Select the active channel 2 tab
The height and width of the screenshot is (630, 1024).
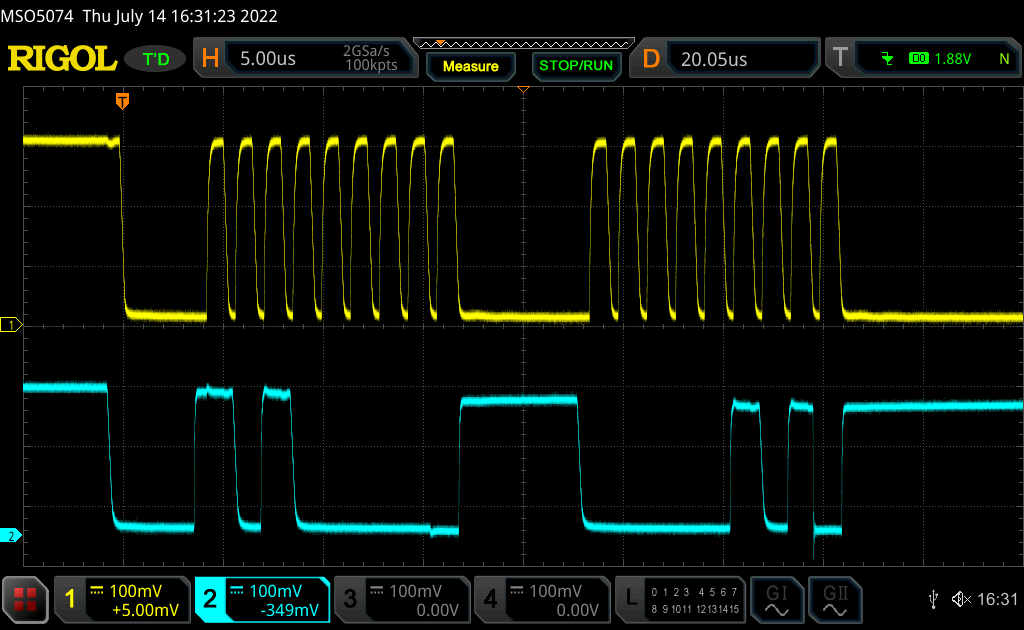point(262,600)
